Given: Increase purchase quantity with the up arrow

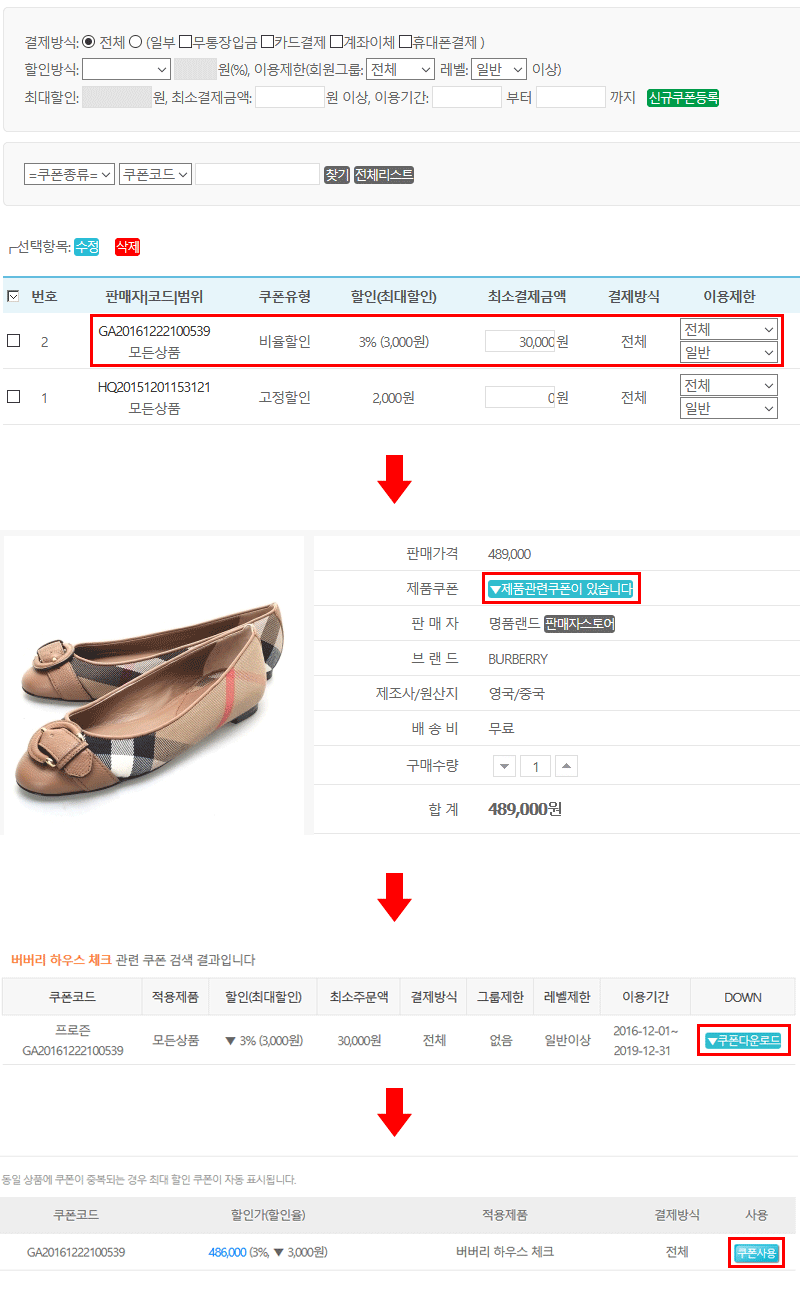Looking at the screenshot, I should pyautogui.click(x=566, y=767).
